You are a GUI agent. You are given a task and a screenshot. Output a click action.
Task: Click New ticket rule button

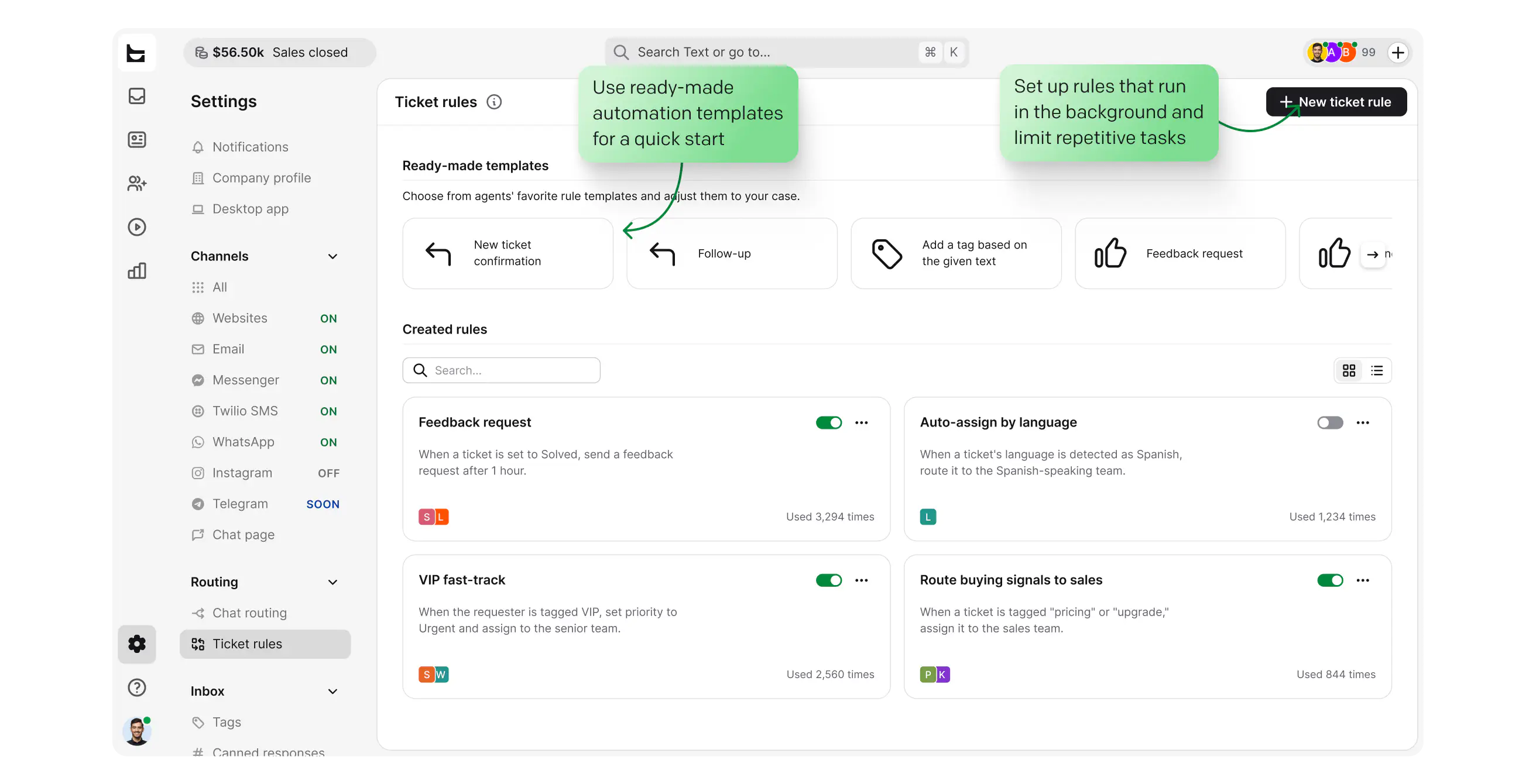click(x=1336, y=102)
